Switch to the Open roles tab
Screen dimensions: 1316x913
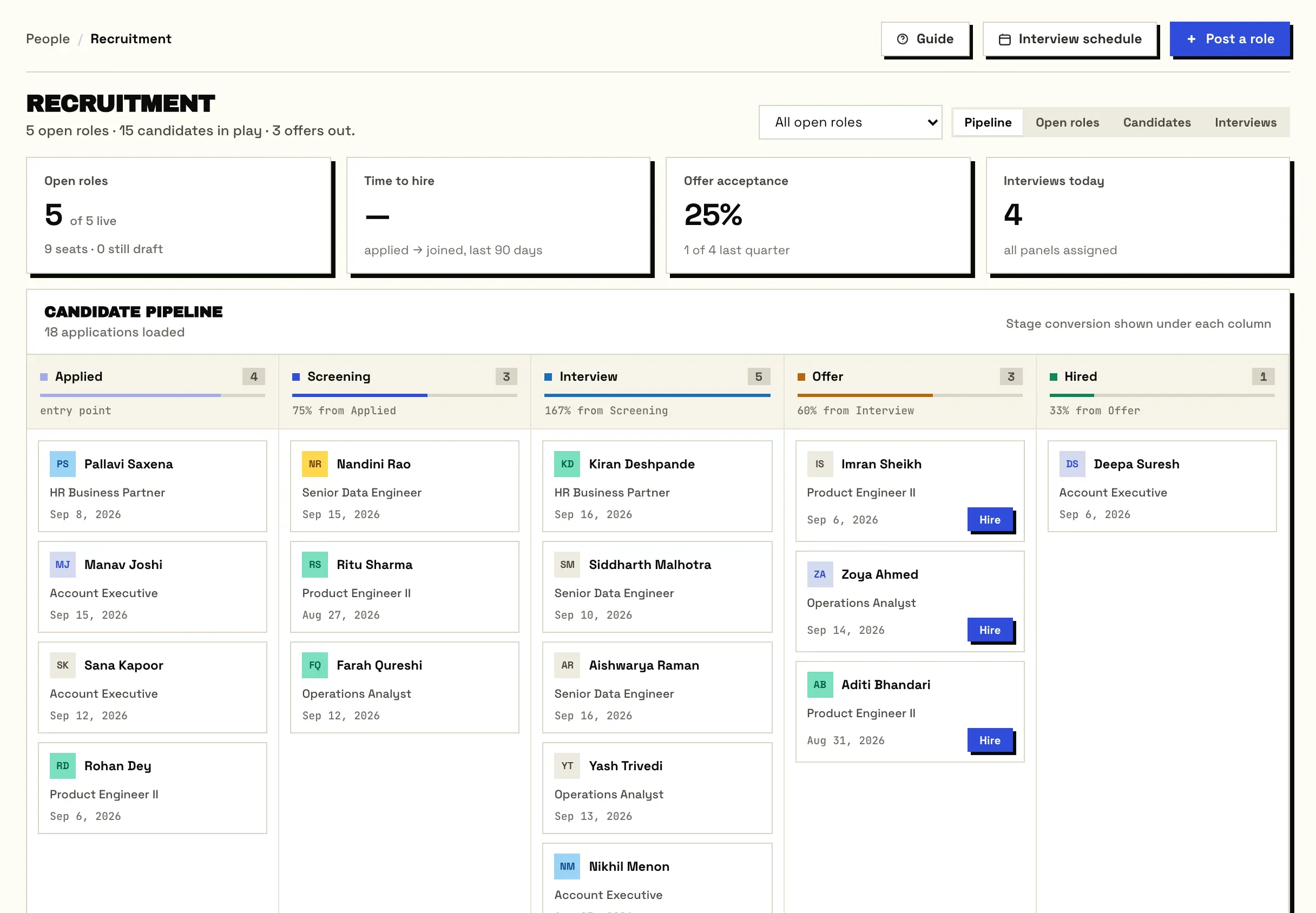[1067, 122]
